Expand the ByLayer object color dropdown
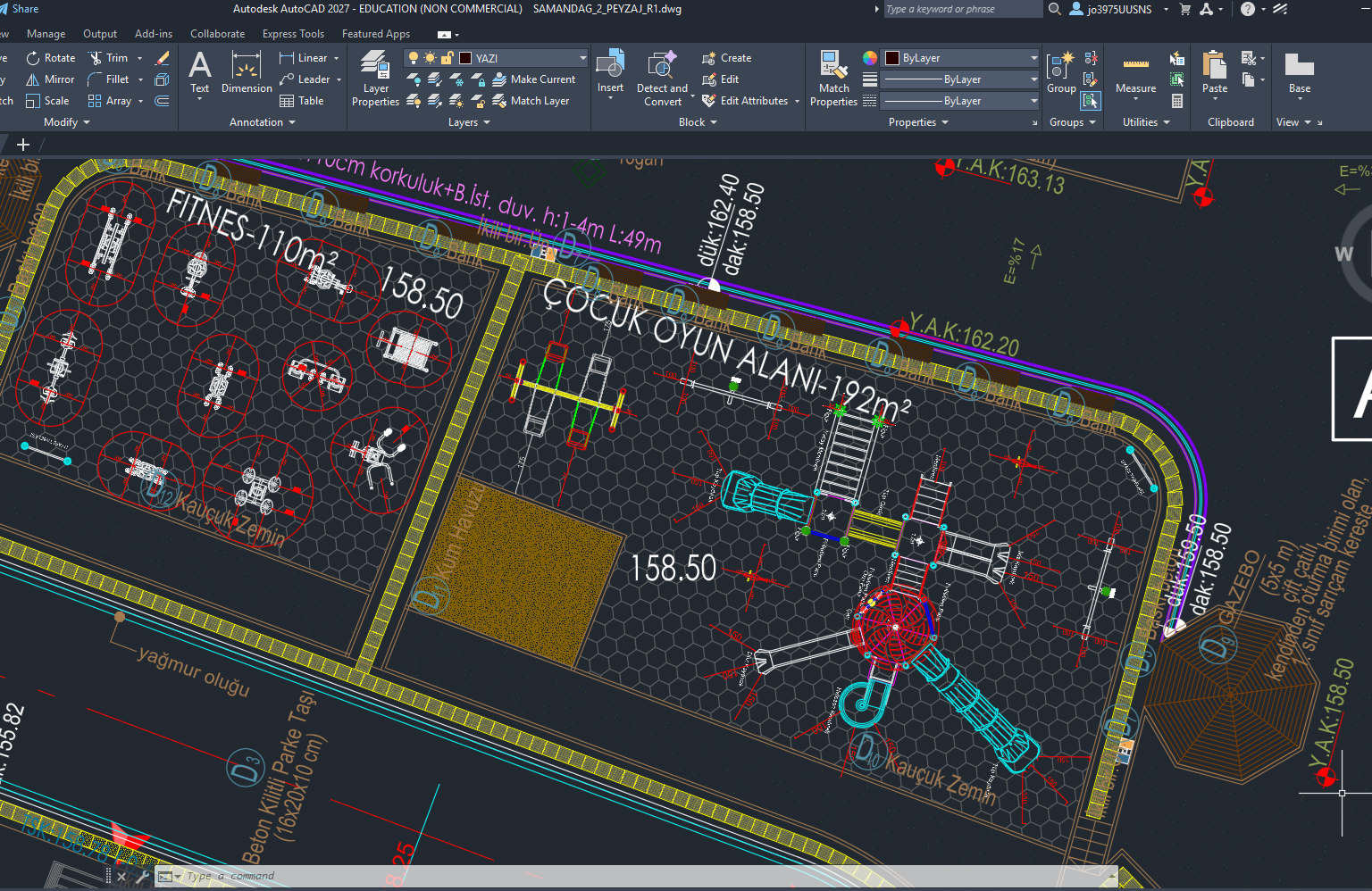Viewport: 1372px width, 891px height. (961, 58)
